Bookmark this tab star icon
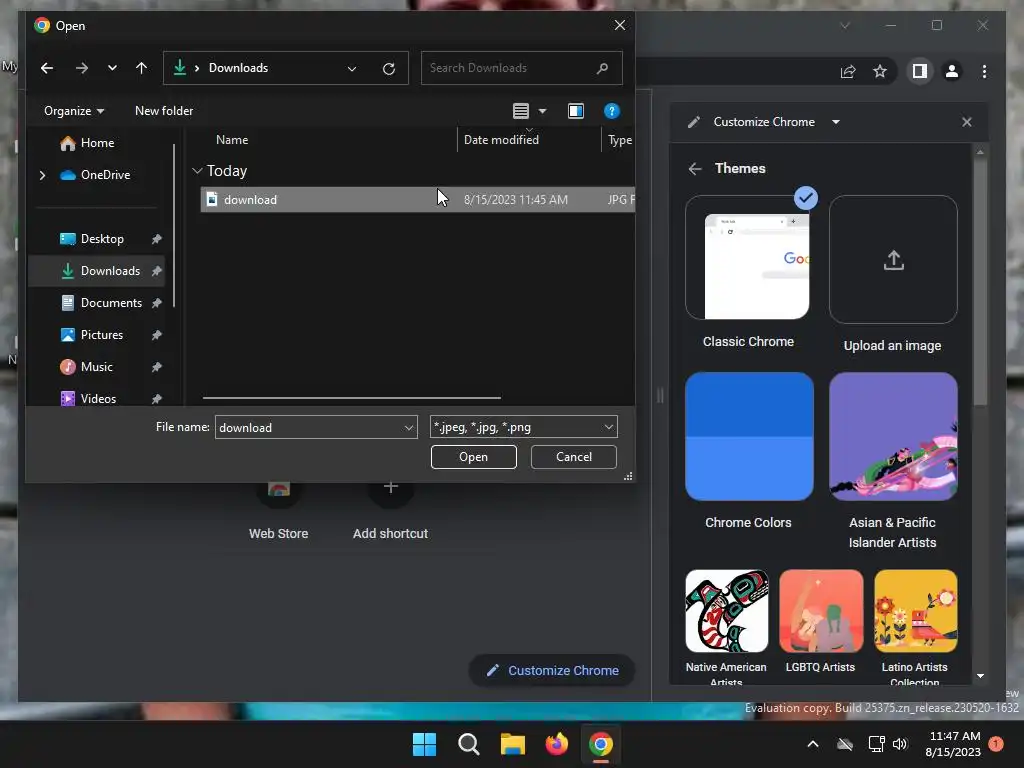1024x768 pixels. 880,71
